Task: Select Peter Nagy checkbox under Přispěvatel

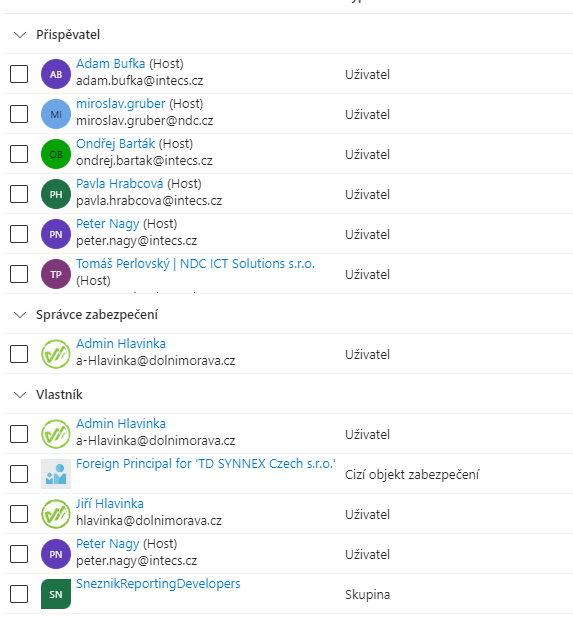Action: tap(19, 234)
